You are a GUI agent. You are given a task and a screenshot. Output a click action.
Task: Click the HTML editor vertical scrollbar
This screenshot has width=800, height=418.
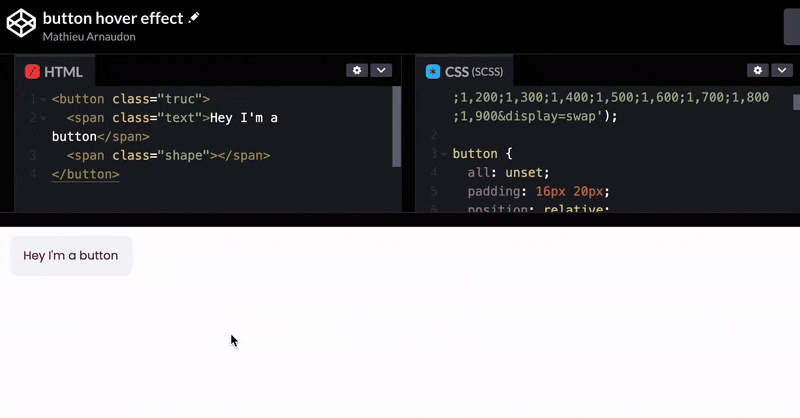397,125
